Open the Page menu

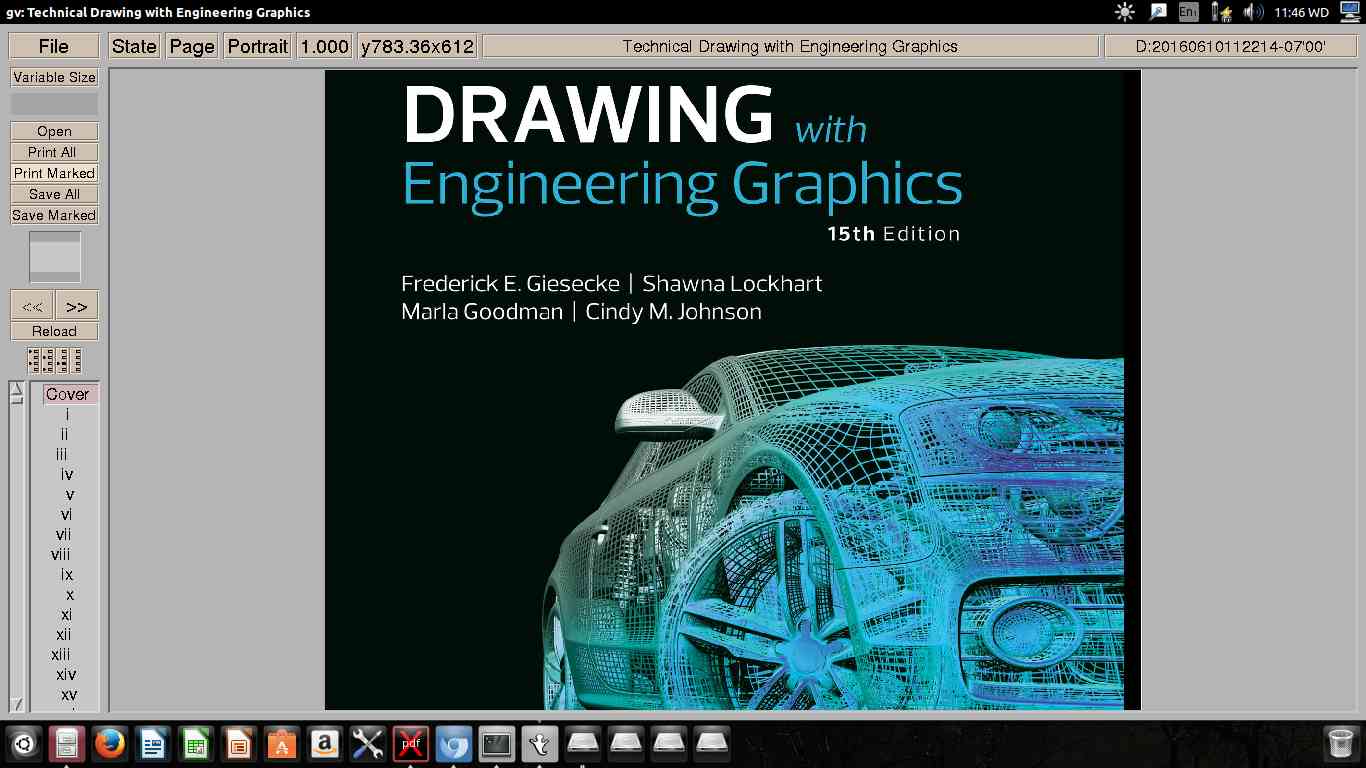pos(192,46)
